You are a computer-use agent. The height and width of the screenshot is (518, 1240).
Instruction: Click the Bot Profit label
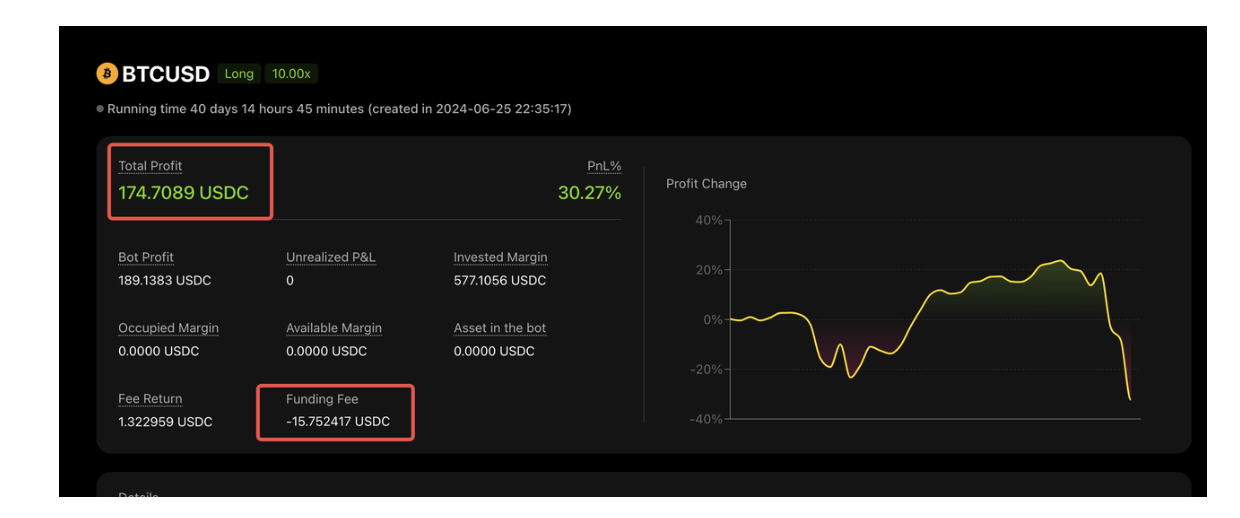click(x=146, y=257)
